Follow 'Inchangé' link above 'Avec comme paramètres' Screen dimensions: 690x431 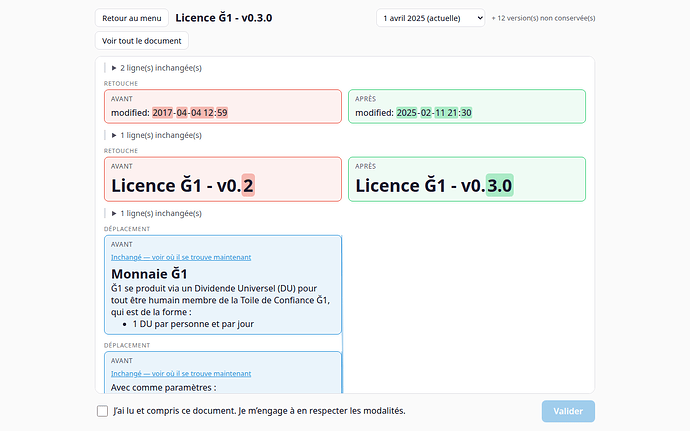[x=181, y=373]
